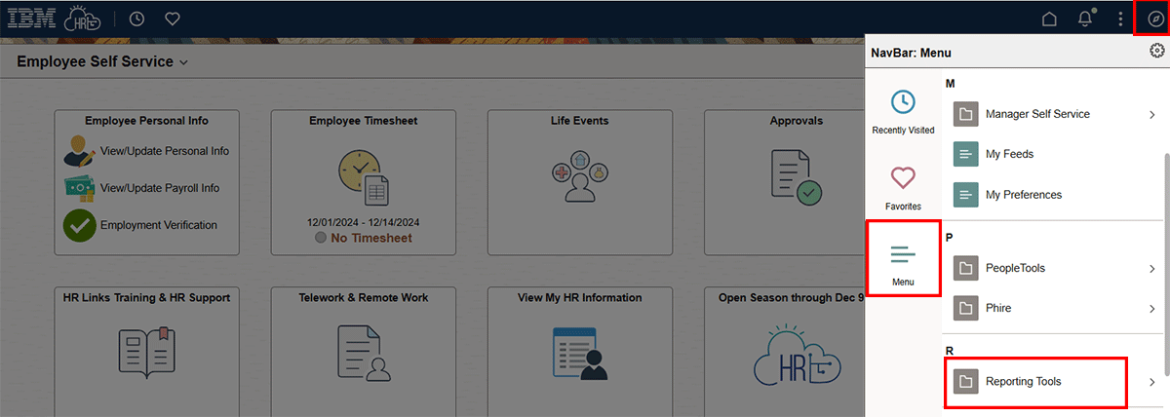The width and height of the screenshot is (1170, 417).
Task: Open the three-dot actions menu
Action: (x=1120, y=19)
